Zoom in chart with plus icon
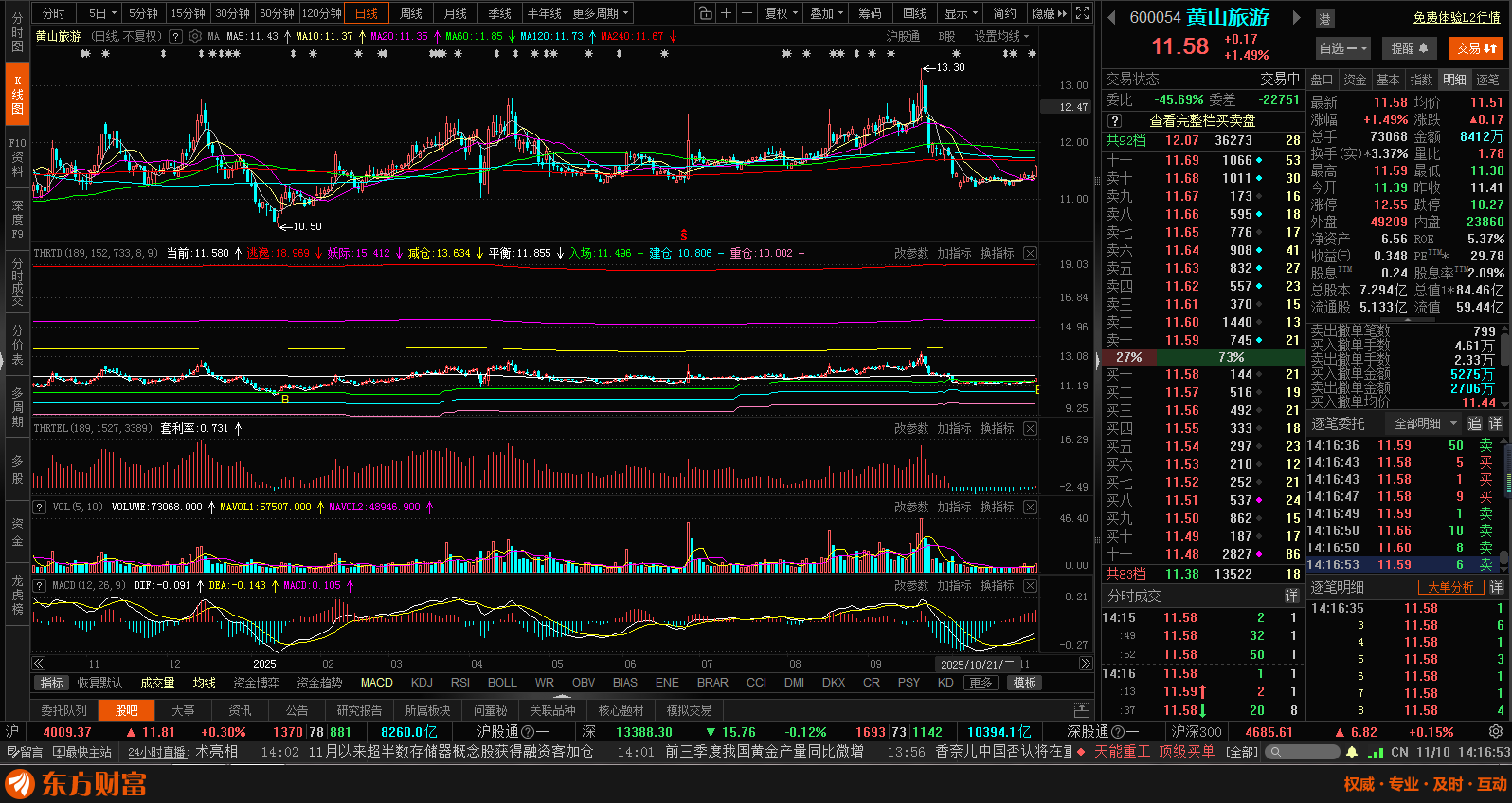Image resolution: width=1512 pixels, height=803 pixels. coord(726,13)
